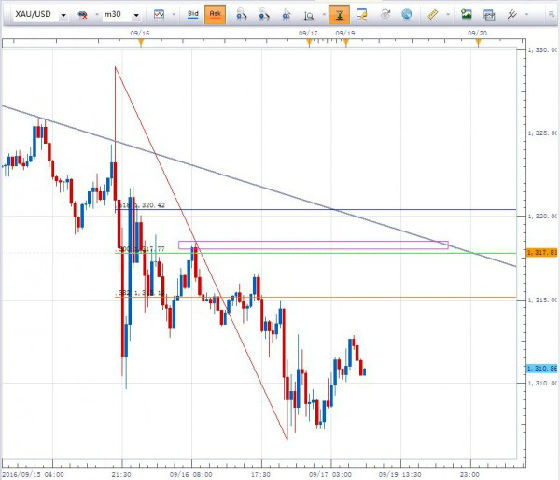Toggle the Bid price button
This screenshot has width=560, height=480.
[x=193, y=14]
